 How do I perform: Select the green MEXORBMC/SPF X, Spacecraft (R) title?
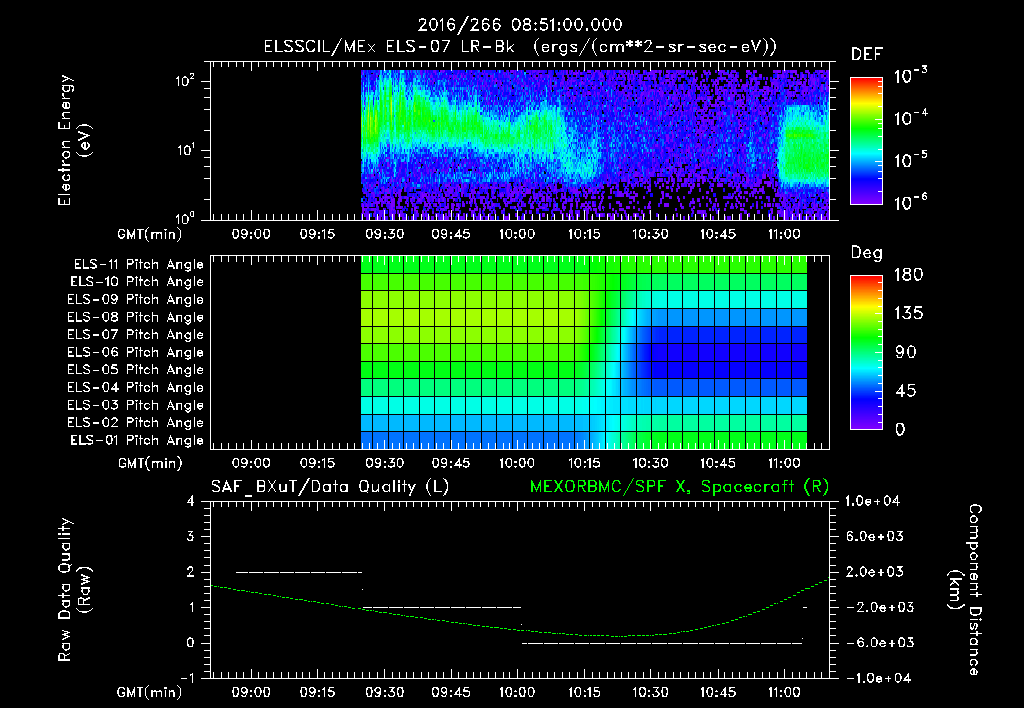pyautogui.click(x=679, y=487)
